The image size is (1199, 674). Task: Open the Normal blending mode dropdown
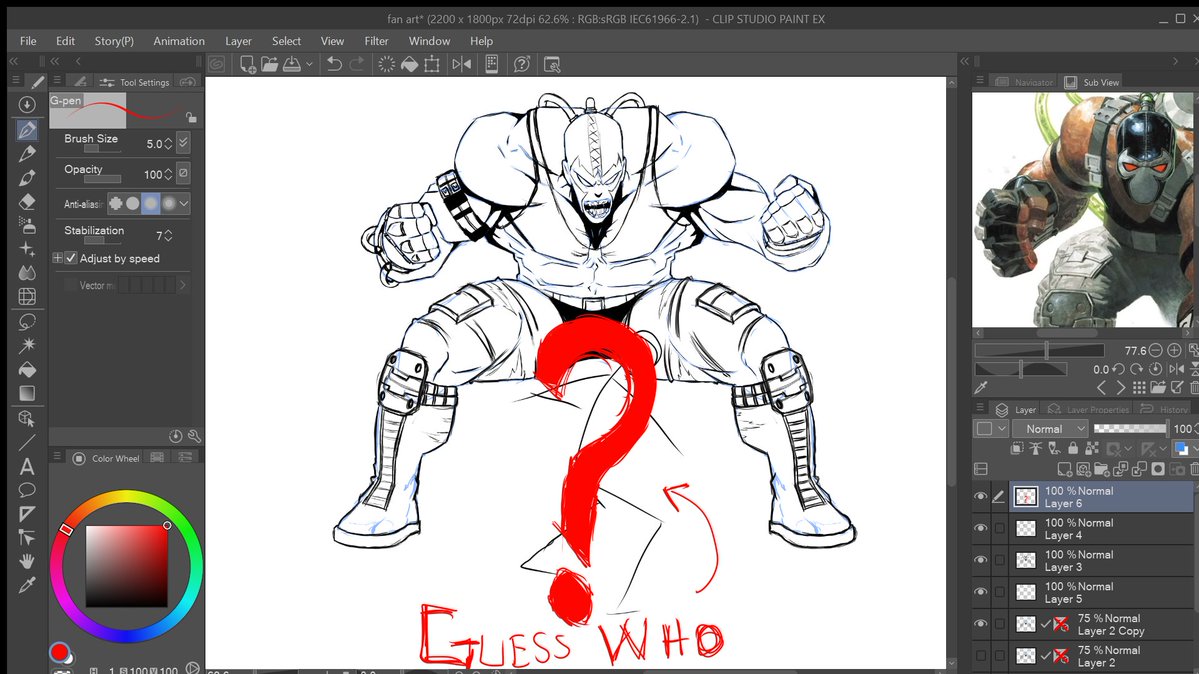pyautogui.click(x=1049, y=429)
